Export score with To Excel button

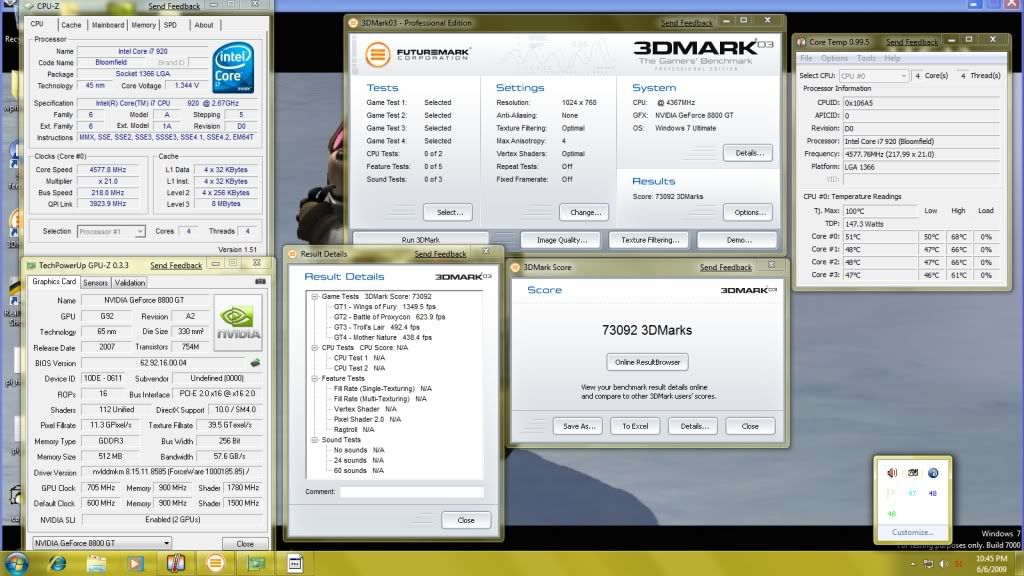point(635,426)
